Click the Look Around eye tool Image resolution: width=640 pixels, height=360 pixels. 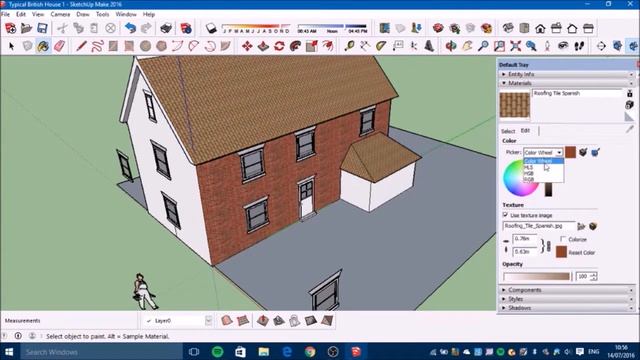563,46
